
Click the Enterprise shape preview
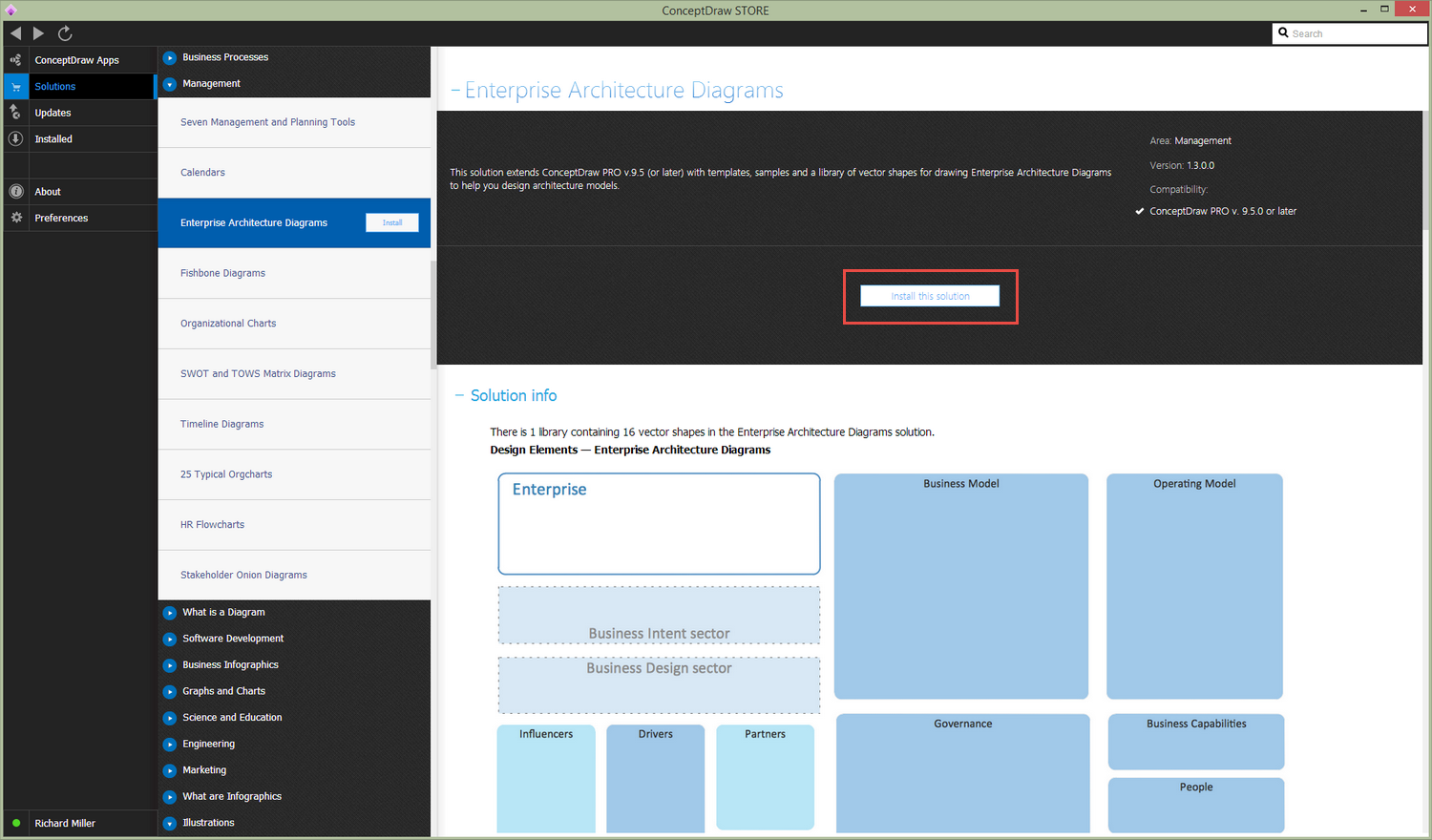click(x=659, y=524)
